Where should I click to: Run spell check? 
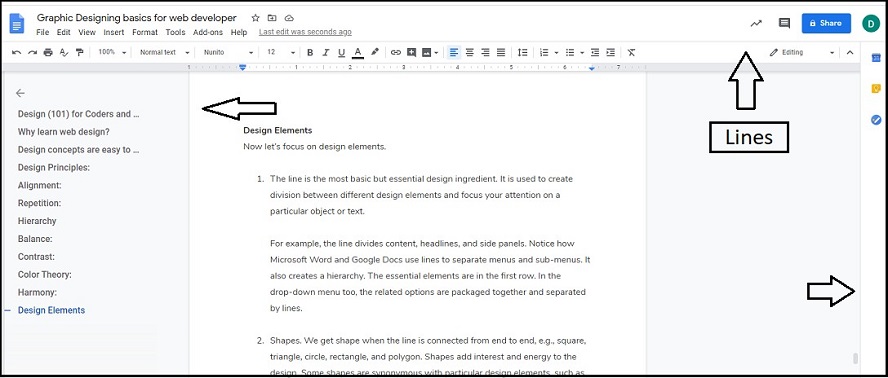[64, 52]
